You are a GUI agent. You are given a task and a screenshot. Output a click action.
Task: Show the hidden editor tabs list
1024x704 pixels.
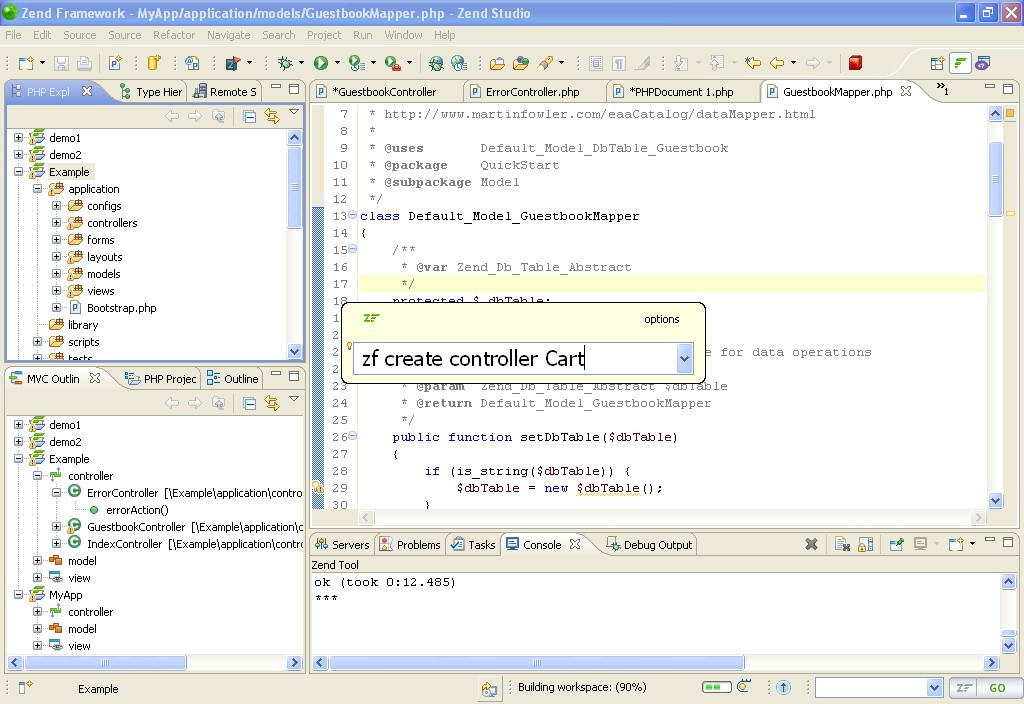[x=942, y=89]
